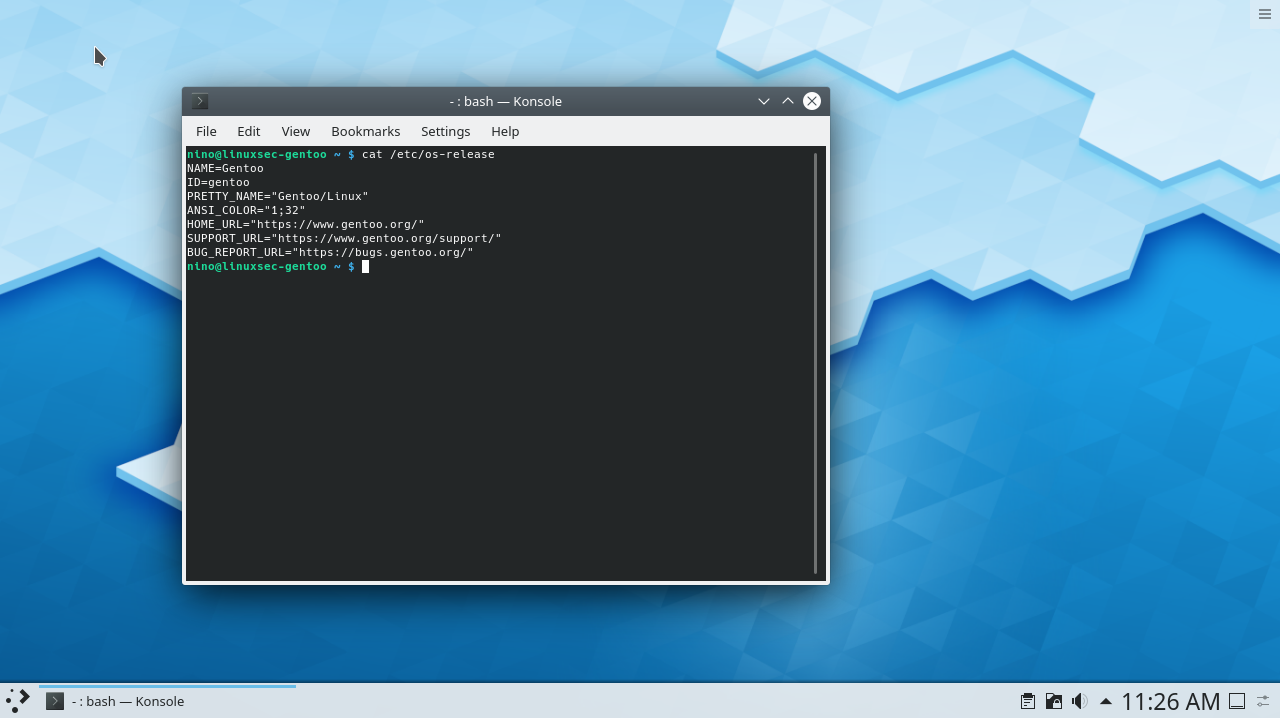Viewport: 1280px width, 718px height.
Task: Open KDE Vaults from the system tray
Action: pyautogui.click(x=1053, y=701)
